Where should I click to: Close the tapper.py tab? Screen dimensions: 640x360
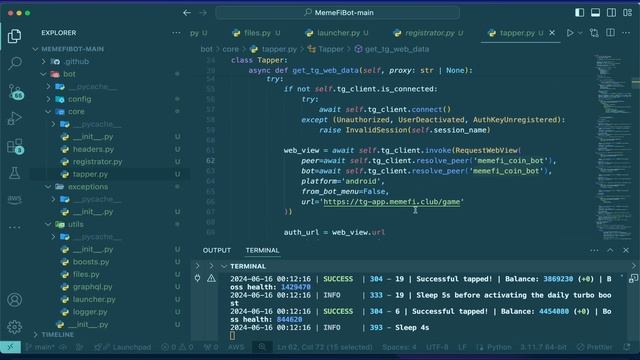(552, 33)
